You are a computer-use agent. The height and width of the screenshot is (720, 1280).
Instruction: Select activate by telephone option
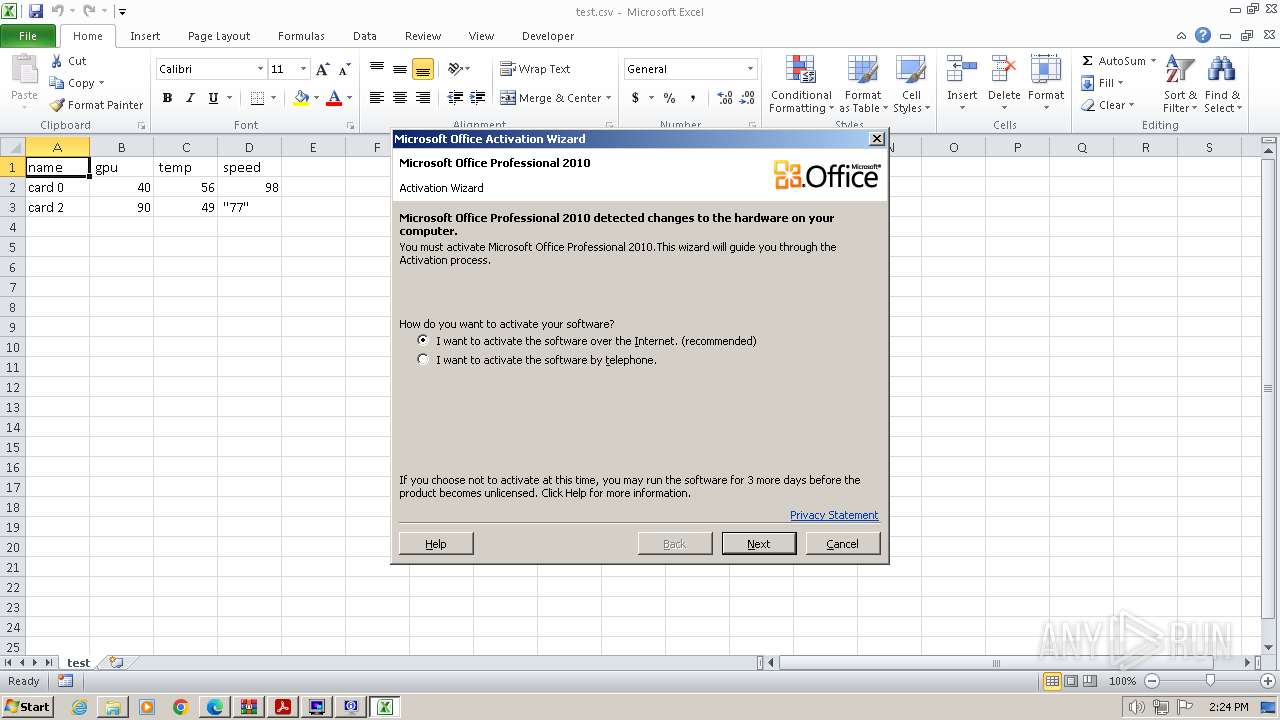tap(424, 360)
